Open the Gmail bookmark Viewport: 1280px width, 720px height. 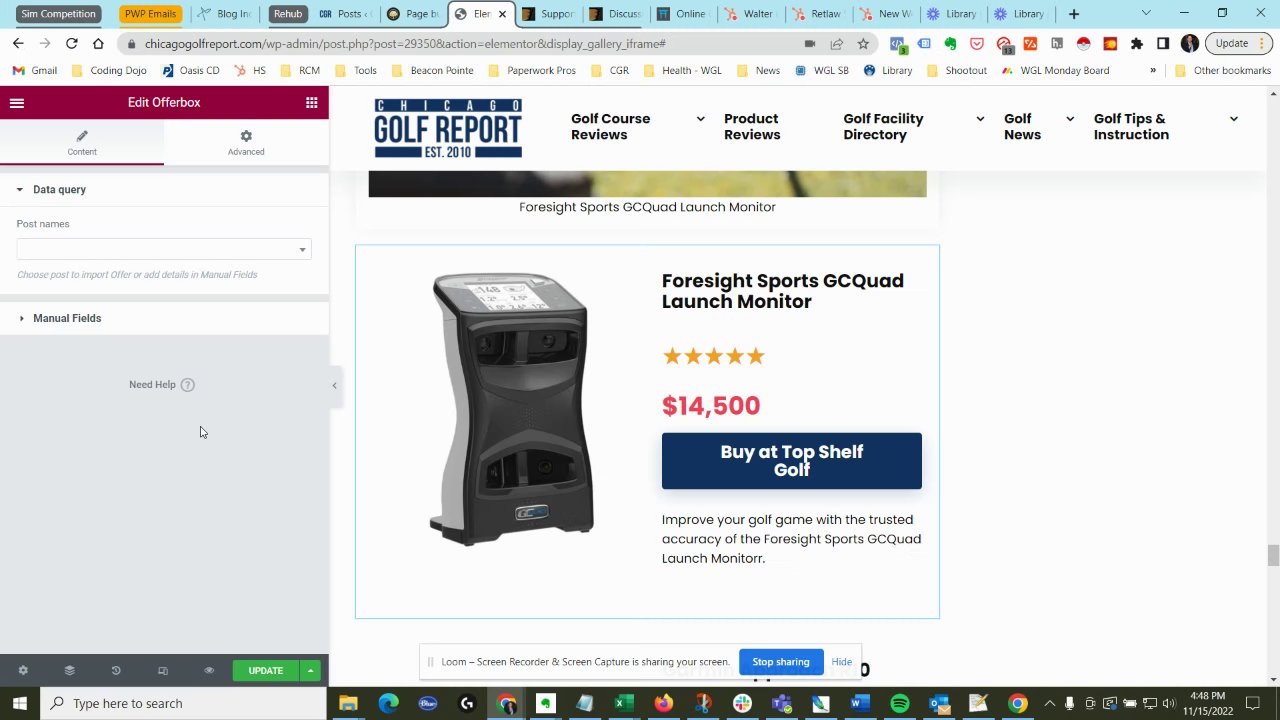pyautogui.click(x=34, y=71)
